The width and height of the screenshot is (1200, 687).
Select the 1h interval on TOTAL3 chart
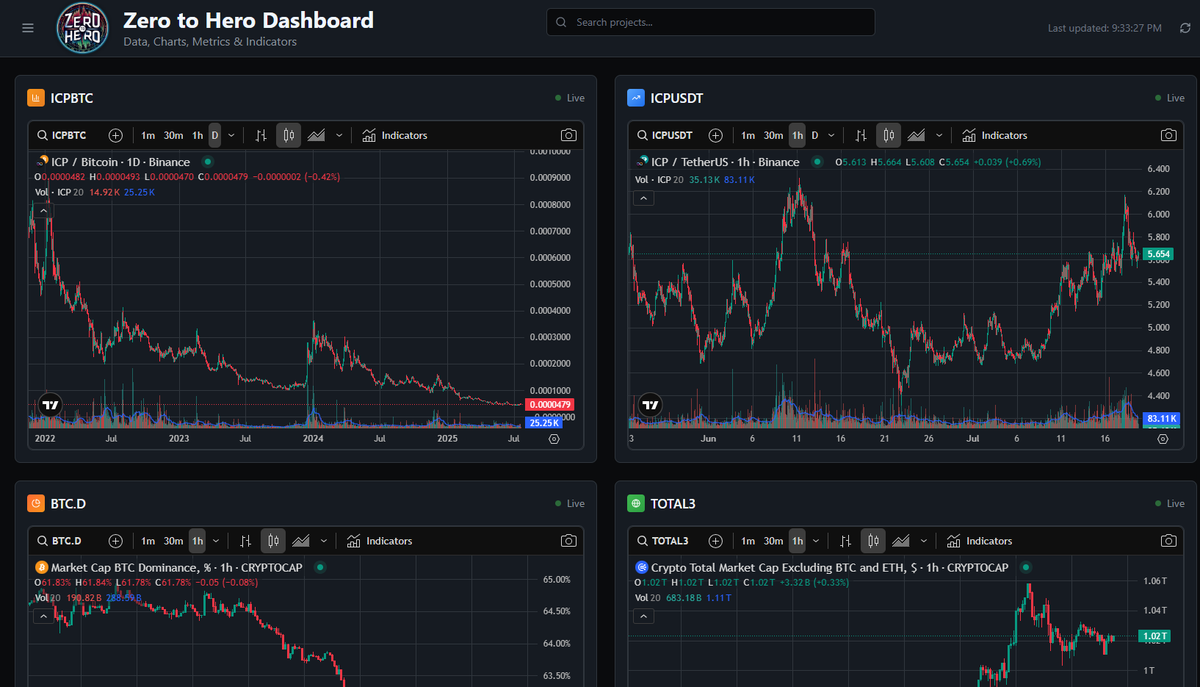click(x=797, y=541)
